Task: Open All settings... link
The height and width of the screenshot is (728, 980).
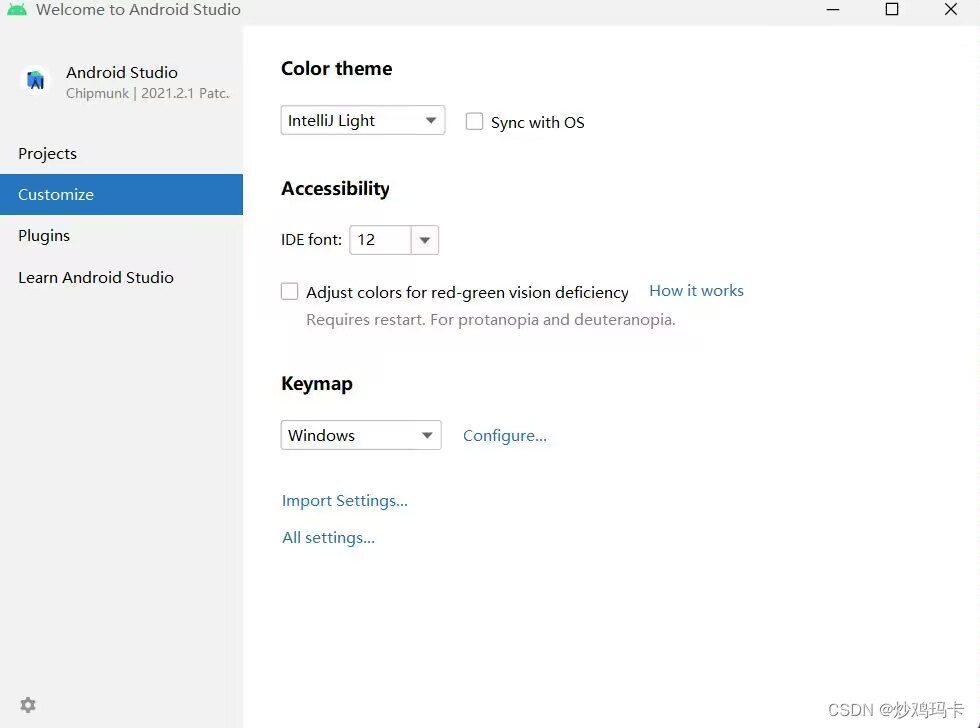Action: click(328, 537)
